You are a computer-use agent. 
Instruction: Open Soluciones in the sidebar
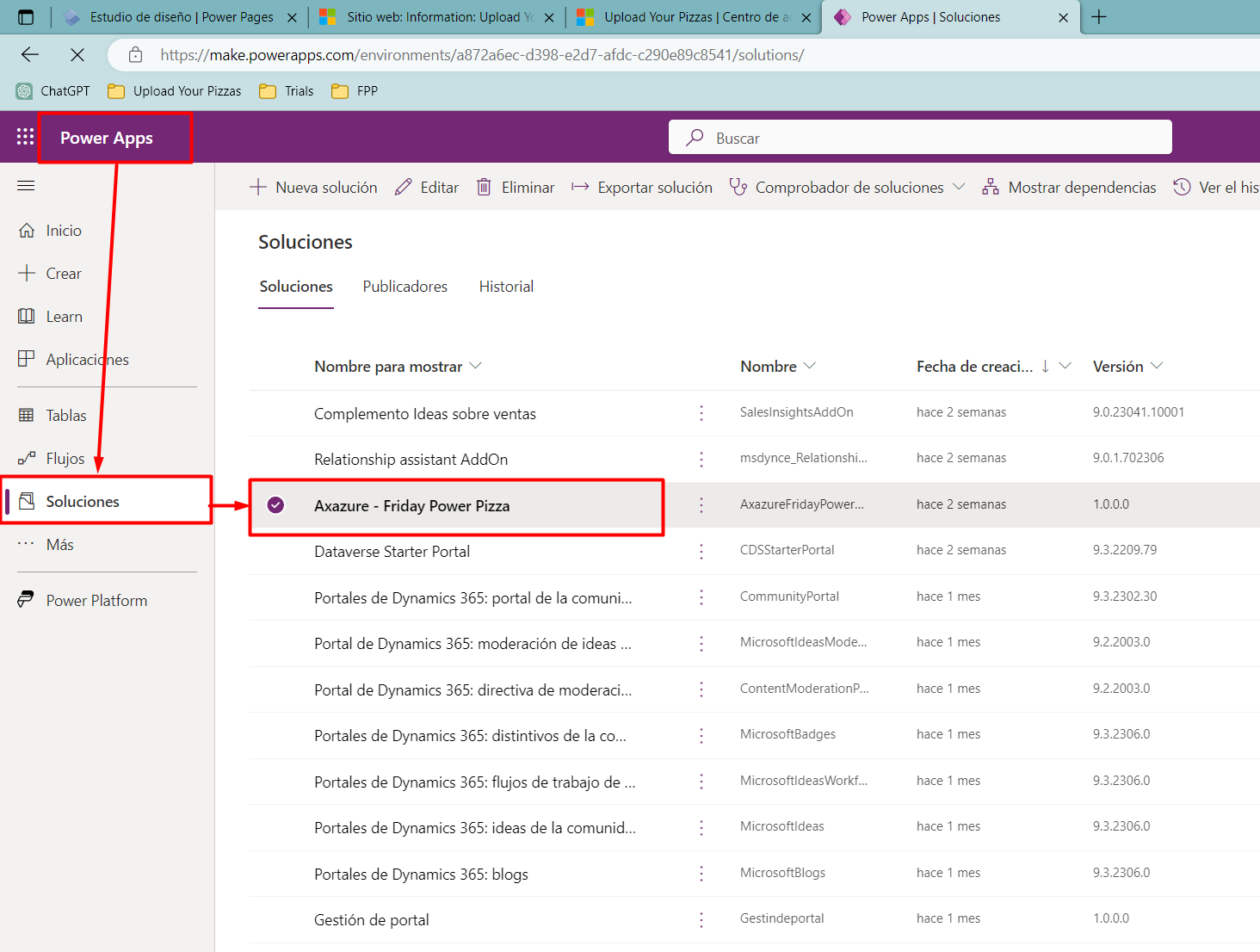coord(83,502)
